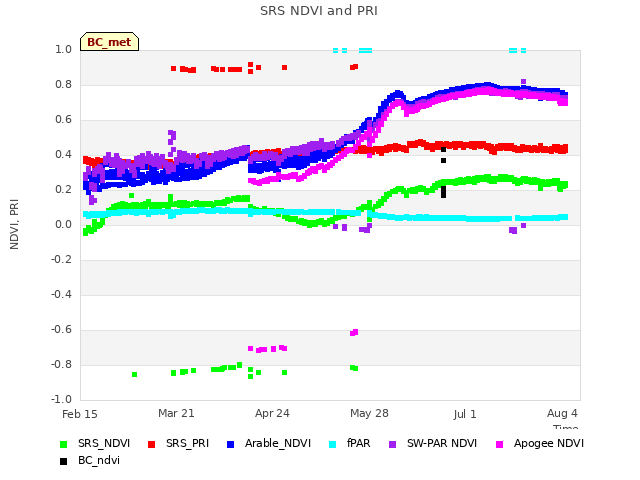Click the magenta Apogee outlier near -0.6
This screenshot has height=480, width=640.
pos(354,332)
